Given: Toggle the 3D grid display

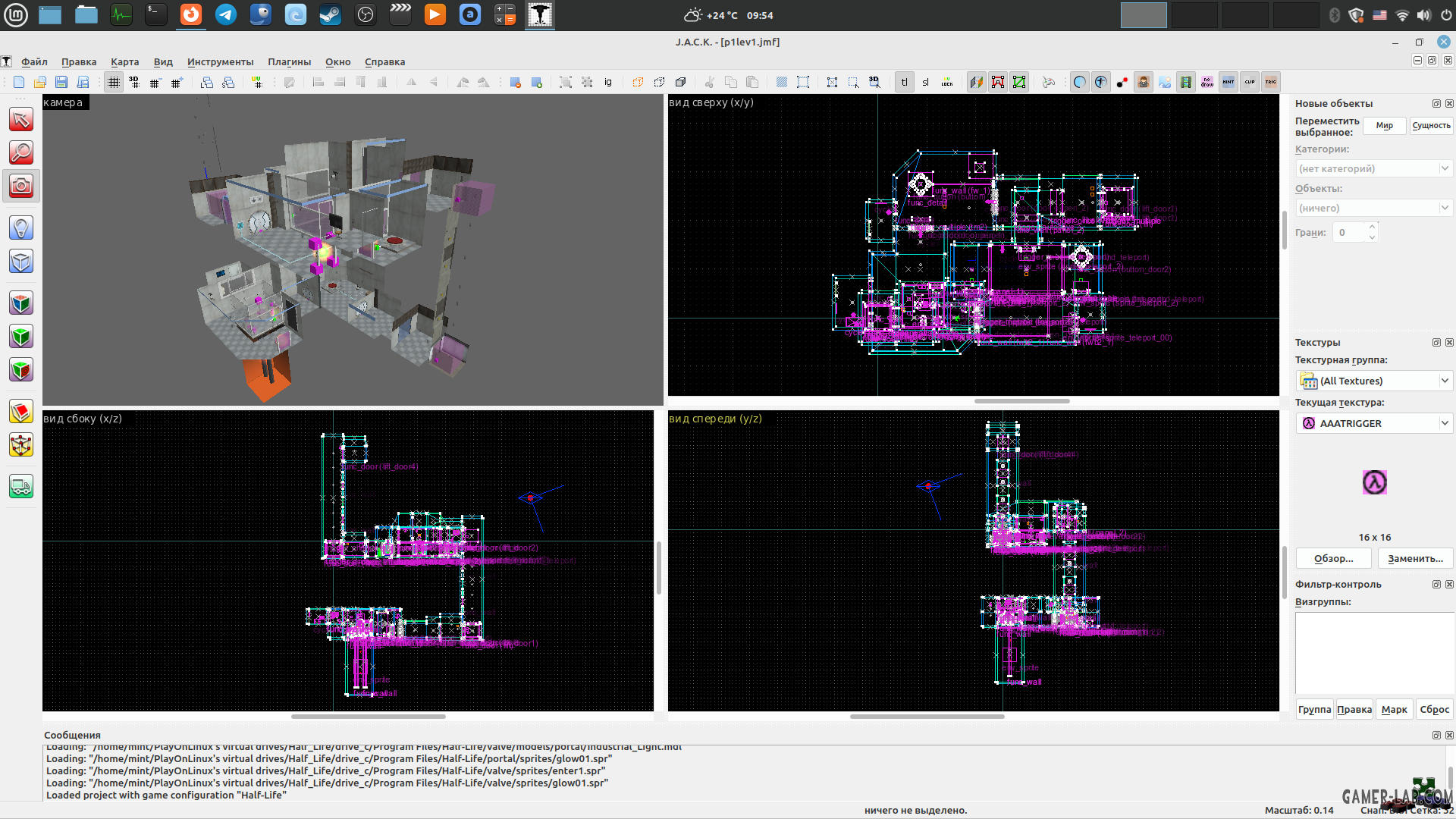Looking at the screenshot, I should [x=134, y=82].
